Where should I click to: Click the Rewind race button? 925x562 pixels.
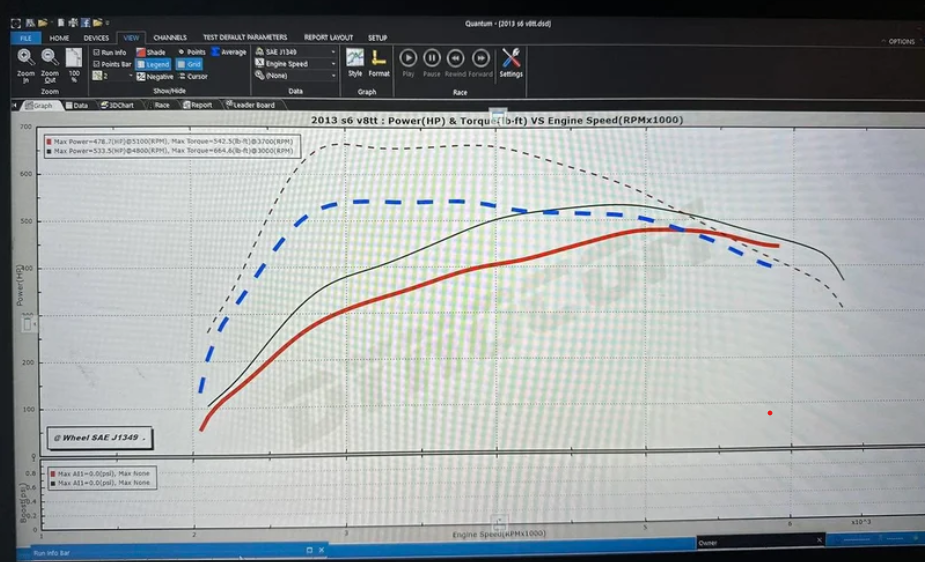pos(455,58)
